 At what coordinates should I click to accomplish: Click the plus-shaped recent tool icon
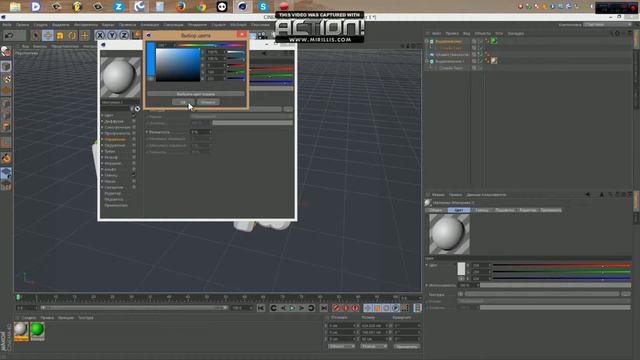pyautogui.click(x=85, y=36)
